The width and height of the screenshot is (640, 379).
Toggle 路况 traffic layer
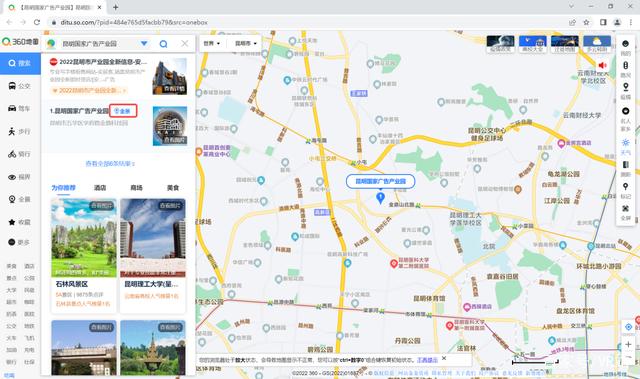(625, 69)
